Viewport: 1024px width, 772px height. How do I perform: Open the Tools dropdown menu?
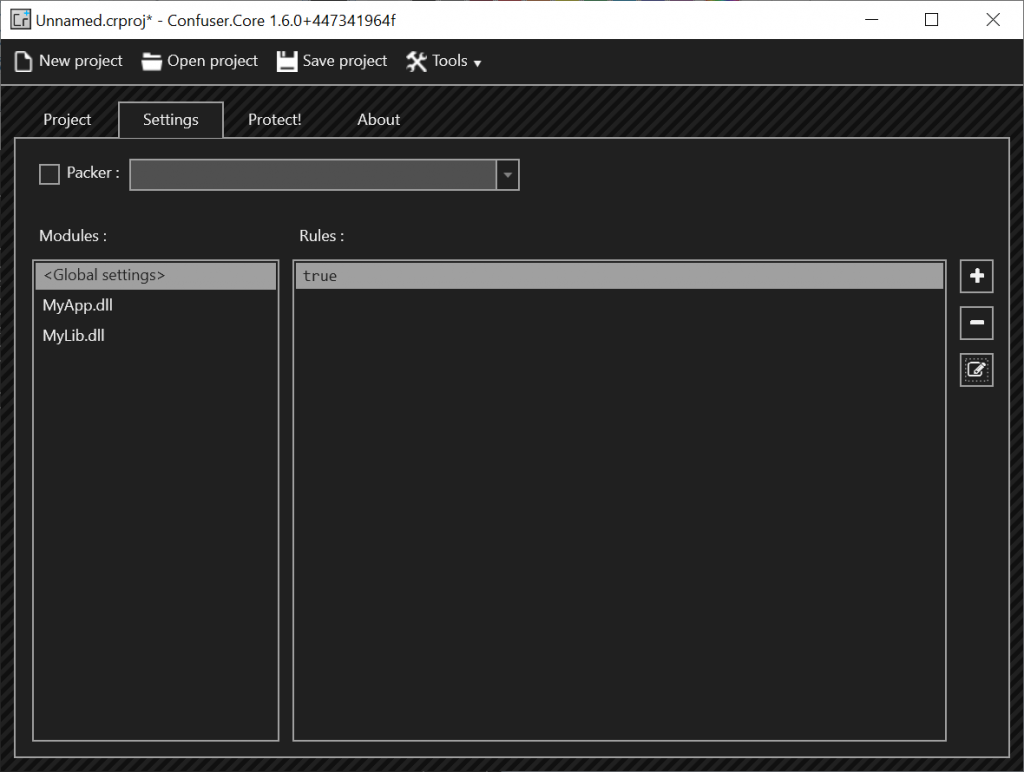[x=443, y=61]
